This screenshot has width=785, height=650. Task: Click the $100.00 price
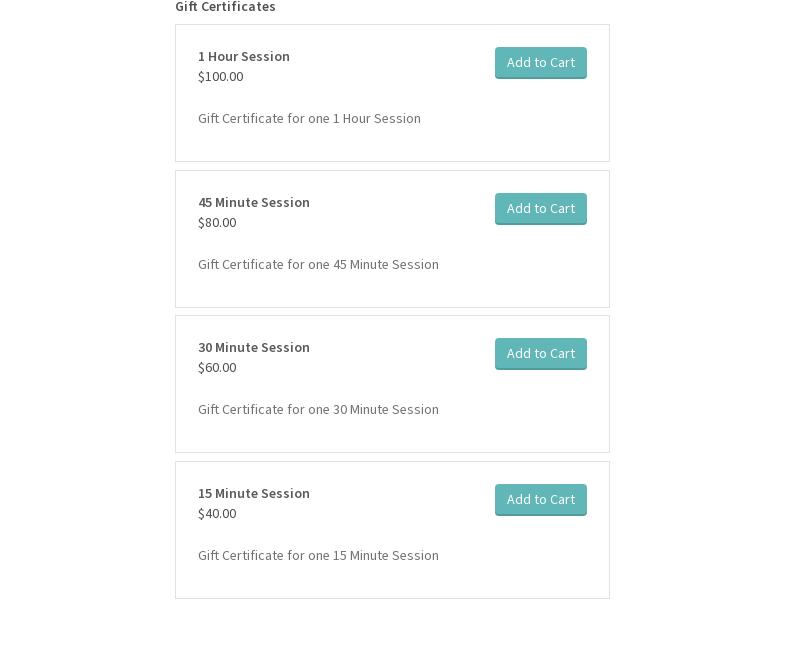pos(220,76)
